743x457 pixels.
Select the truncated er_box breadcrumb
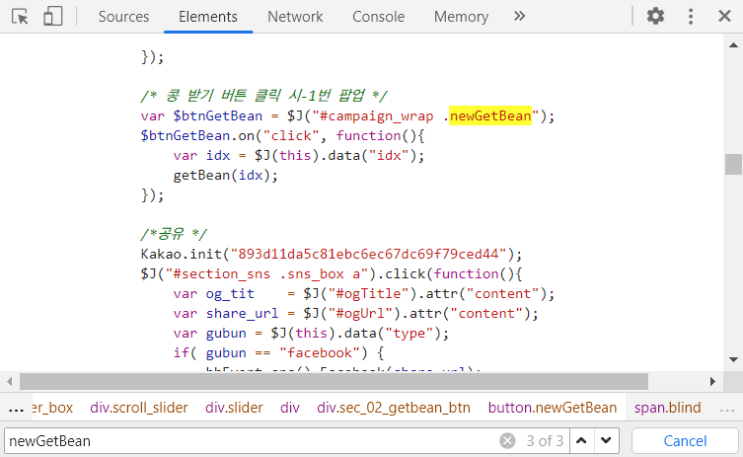[x=53, y=408]
